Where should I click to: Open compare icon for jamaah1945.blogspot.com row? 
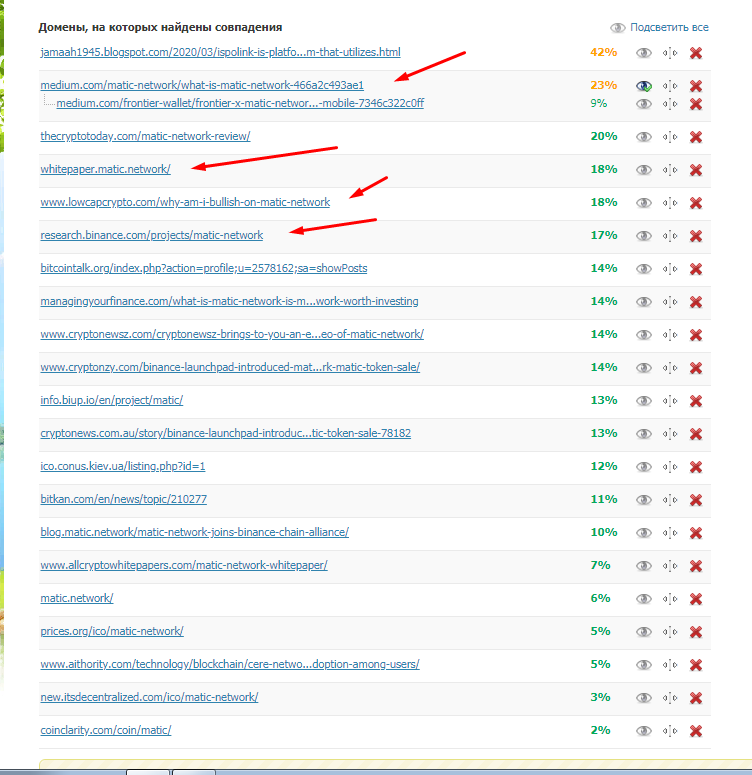click(x=670, y=53)
